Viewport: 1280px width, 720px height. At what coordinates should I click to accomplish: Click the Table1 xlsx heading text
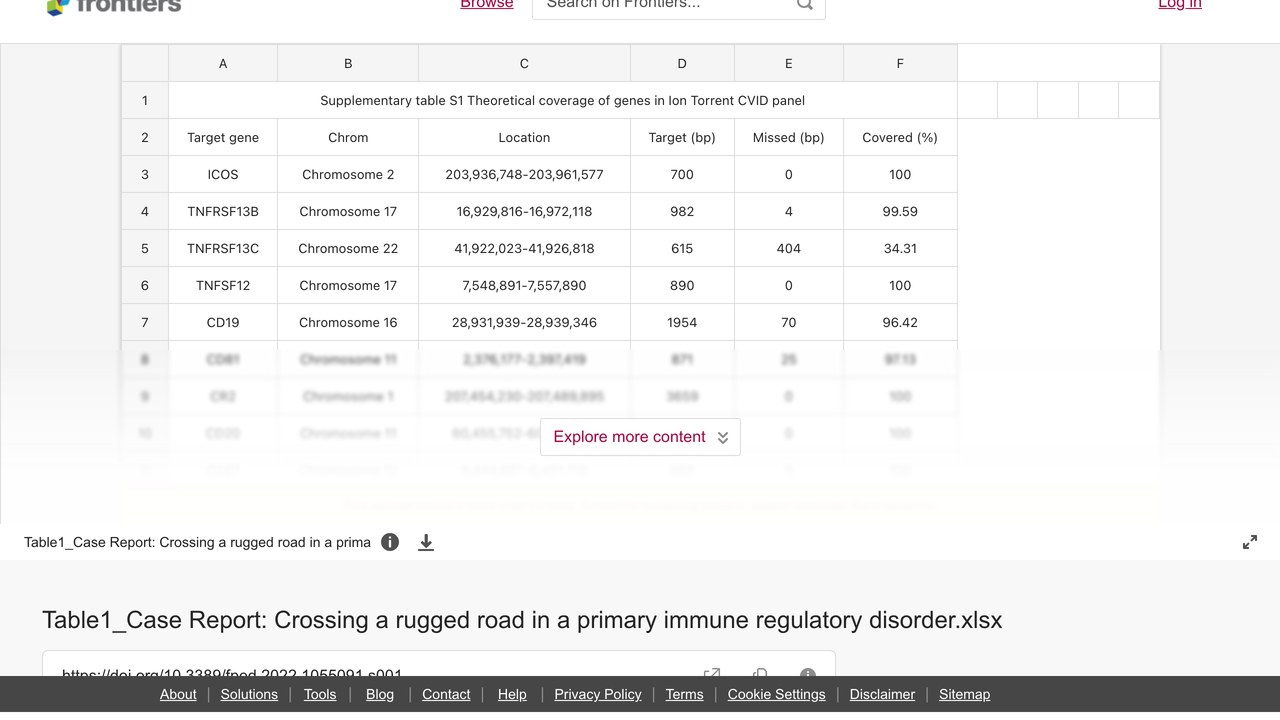[x=522, y=620]
